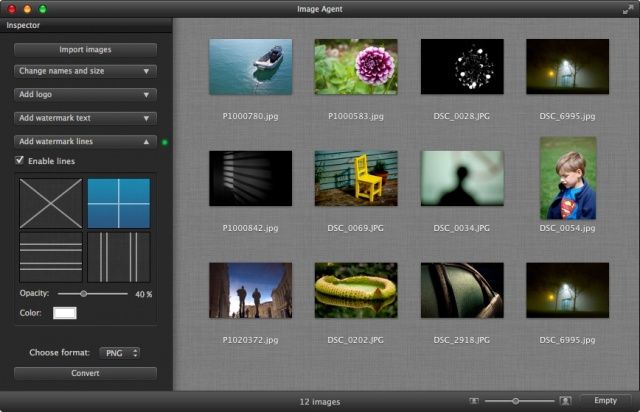Screen dimensions: 640x412
Task: Choose the vertical lines watermark pattern
Action: tap(118, 257)
